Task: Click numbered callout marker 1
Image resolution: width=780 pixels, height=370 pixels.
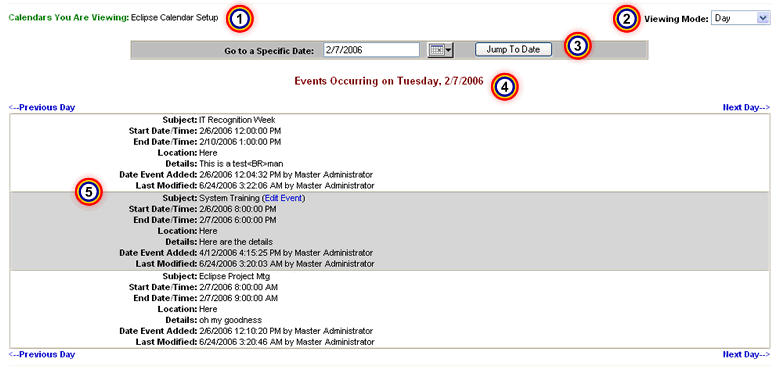Action: pyautogui.click(x=240, y=20)
